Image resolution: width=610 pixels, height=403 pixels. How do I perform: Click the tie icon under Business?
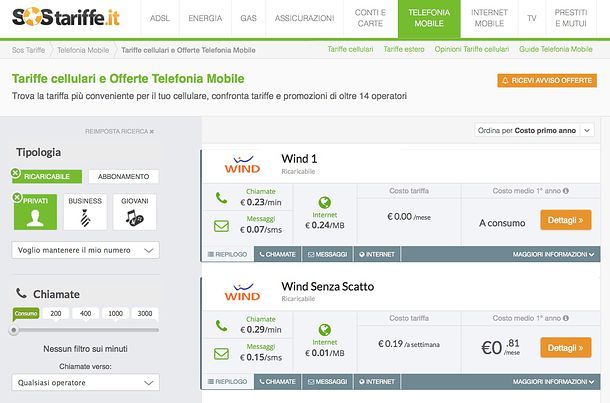pyautogui.click(x=85, y=218)
